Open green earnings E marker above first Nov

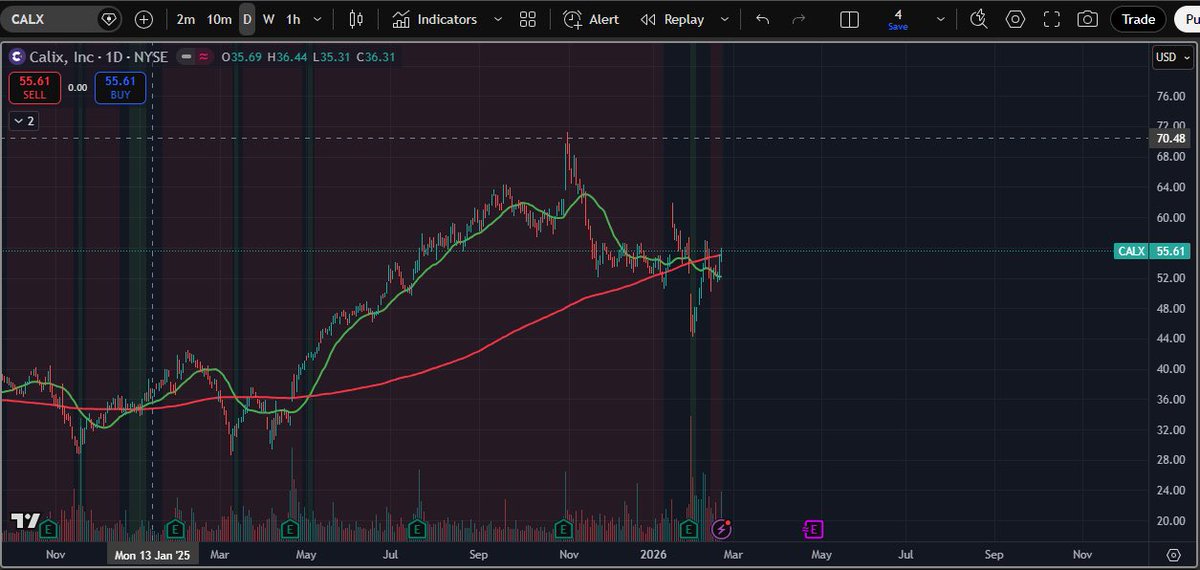[46, 527]
